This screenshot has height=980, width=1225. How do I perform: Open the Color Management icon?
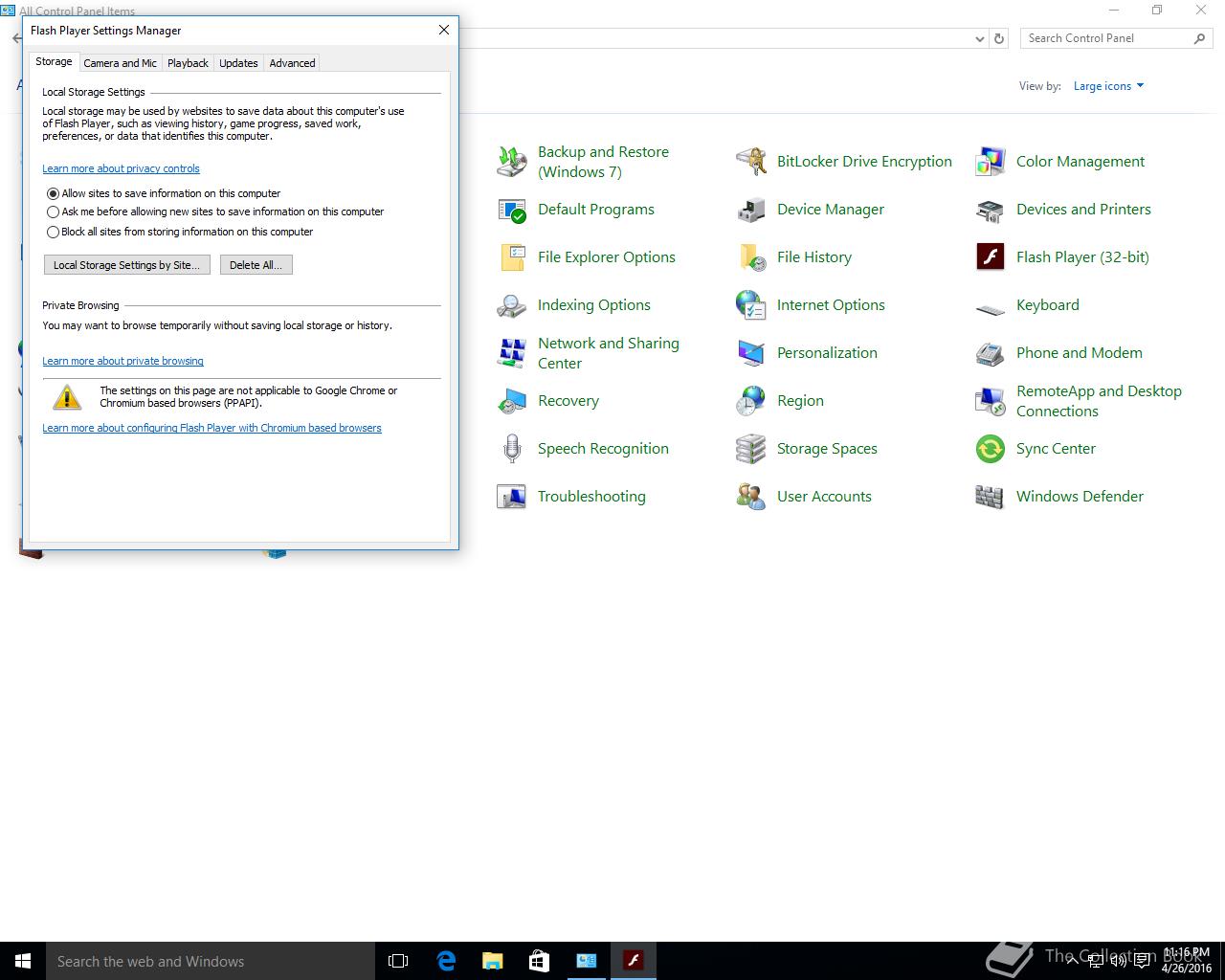point(991,162)
